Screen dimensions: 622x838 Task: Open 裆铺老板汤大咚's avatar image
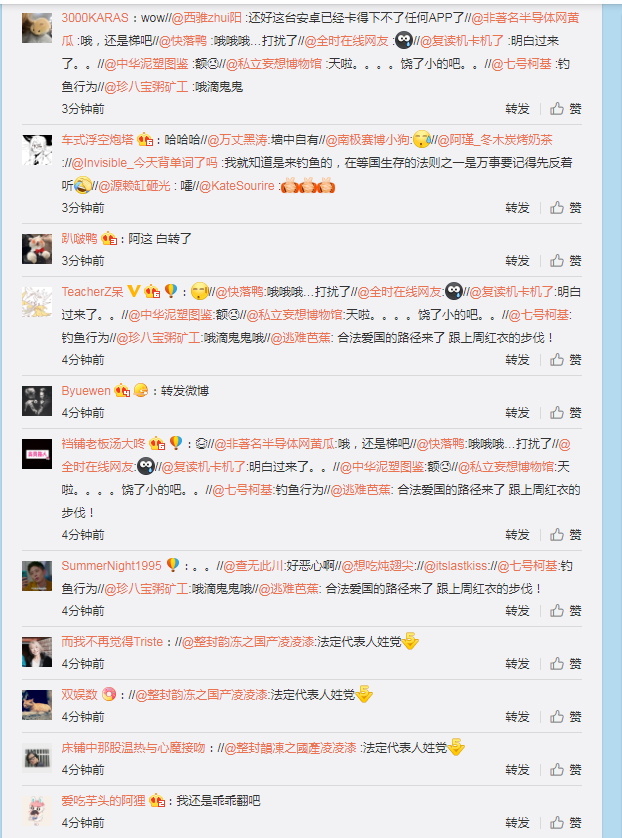[x=37, y=454]
